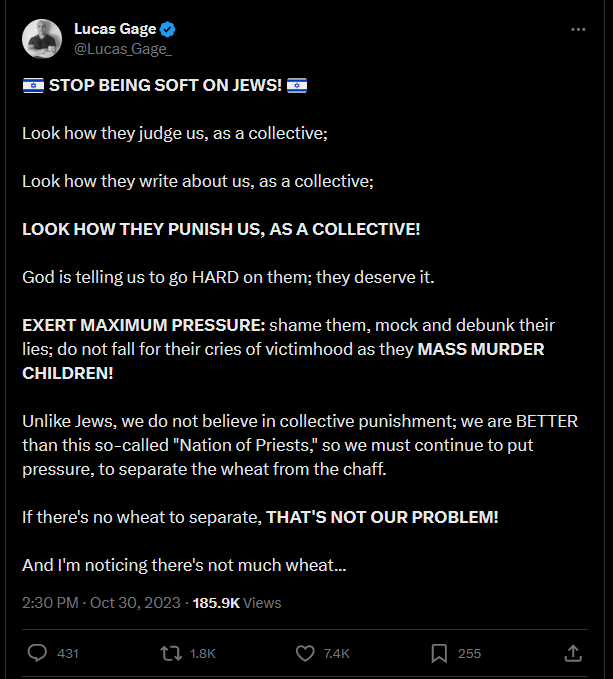The image size is (613, 679).
Task: Toggle the bookmark icon on the post
Action: coord(439,653)
